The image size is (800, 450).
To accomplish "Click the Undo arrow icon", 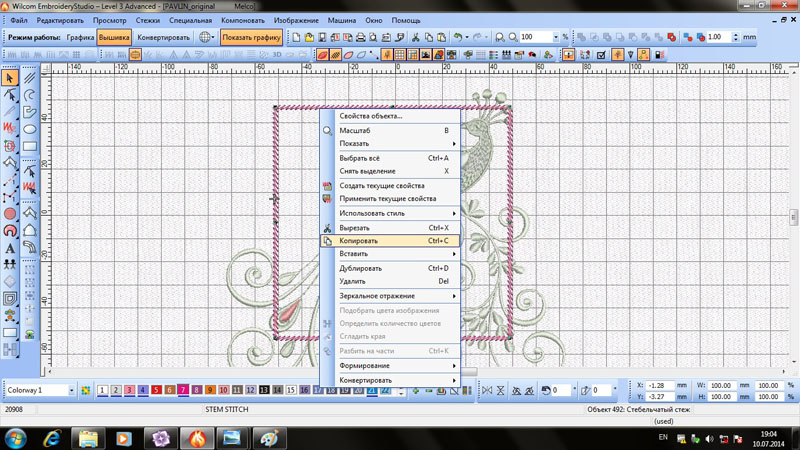I will point(458,38).
